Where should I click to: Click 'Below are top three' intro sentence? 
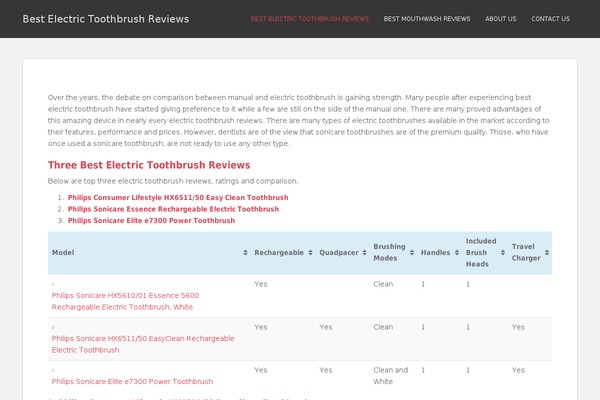173,181
